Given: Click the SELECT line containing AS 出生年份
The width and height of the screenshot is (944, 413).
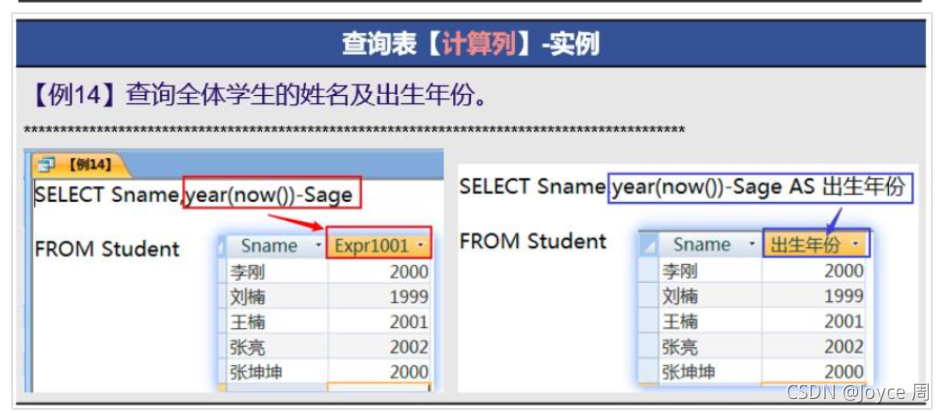Looking at the screenshot, I should [682, 187].
